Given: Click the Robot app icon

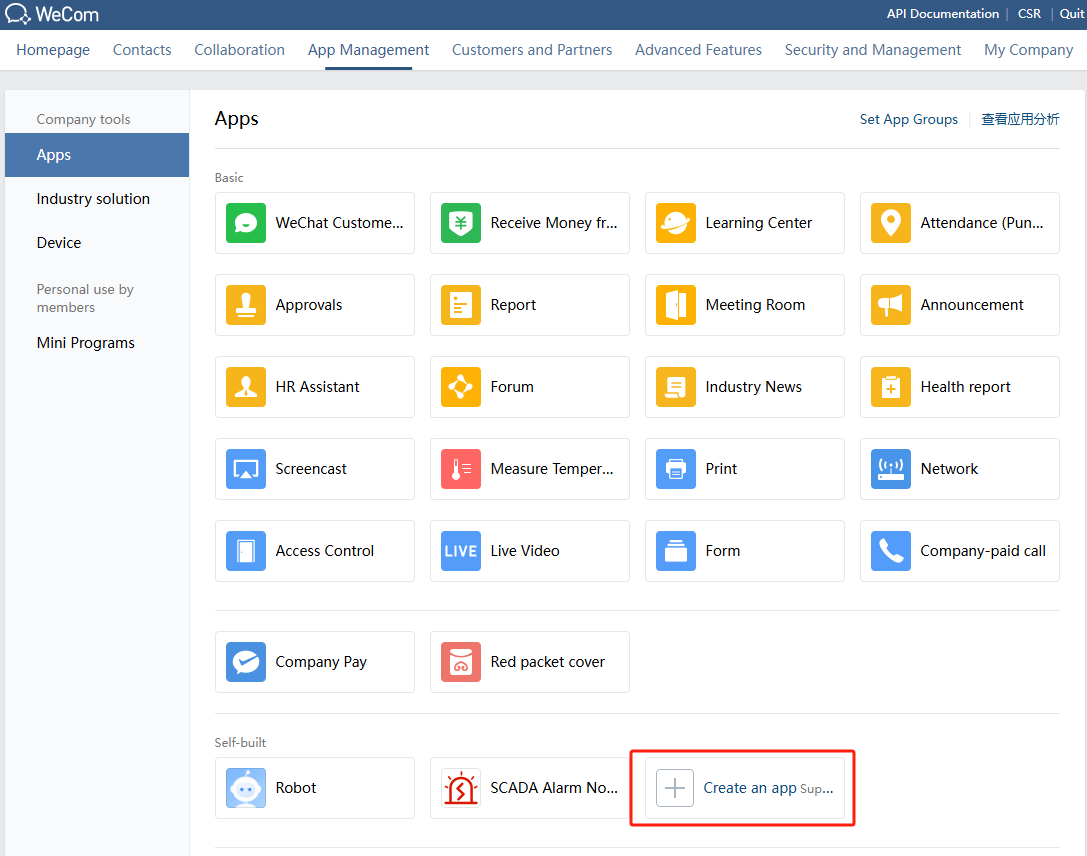Looking at the screenshot, I should click(x=245, y=788).
